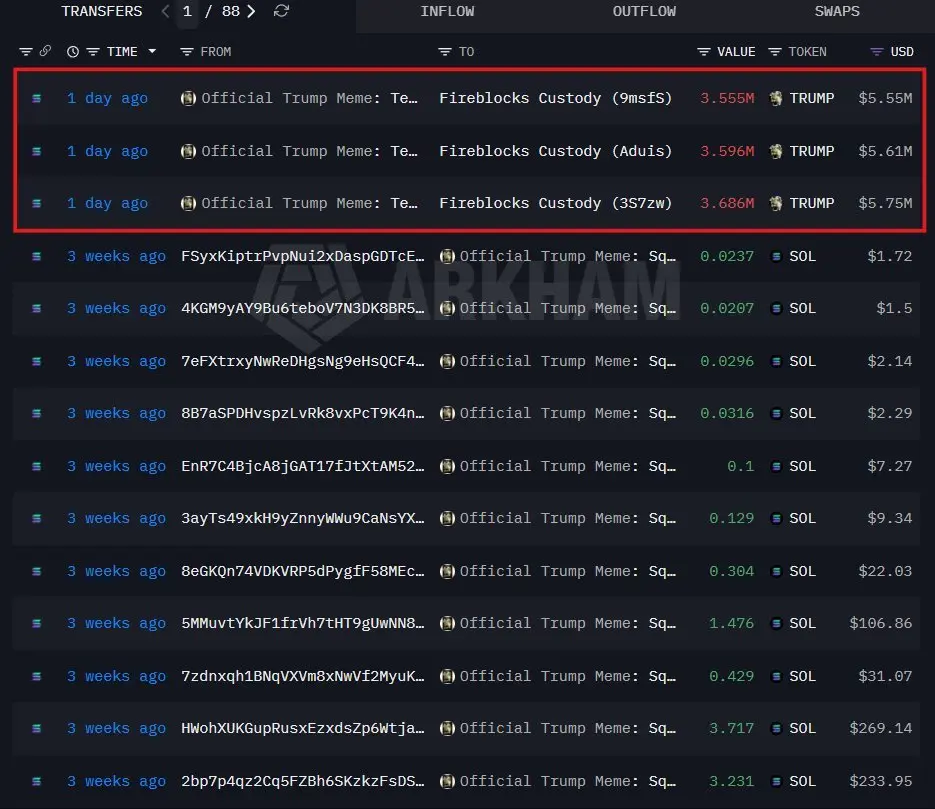Image resolution: width=935 pixels, height=809 pixels.
Task: Open the FROM column filter
Action: pos(187,52)
